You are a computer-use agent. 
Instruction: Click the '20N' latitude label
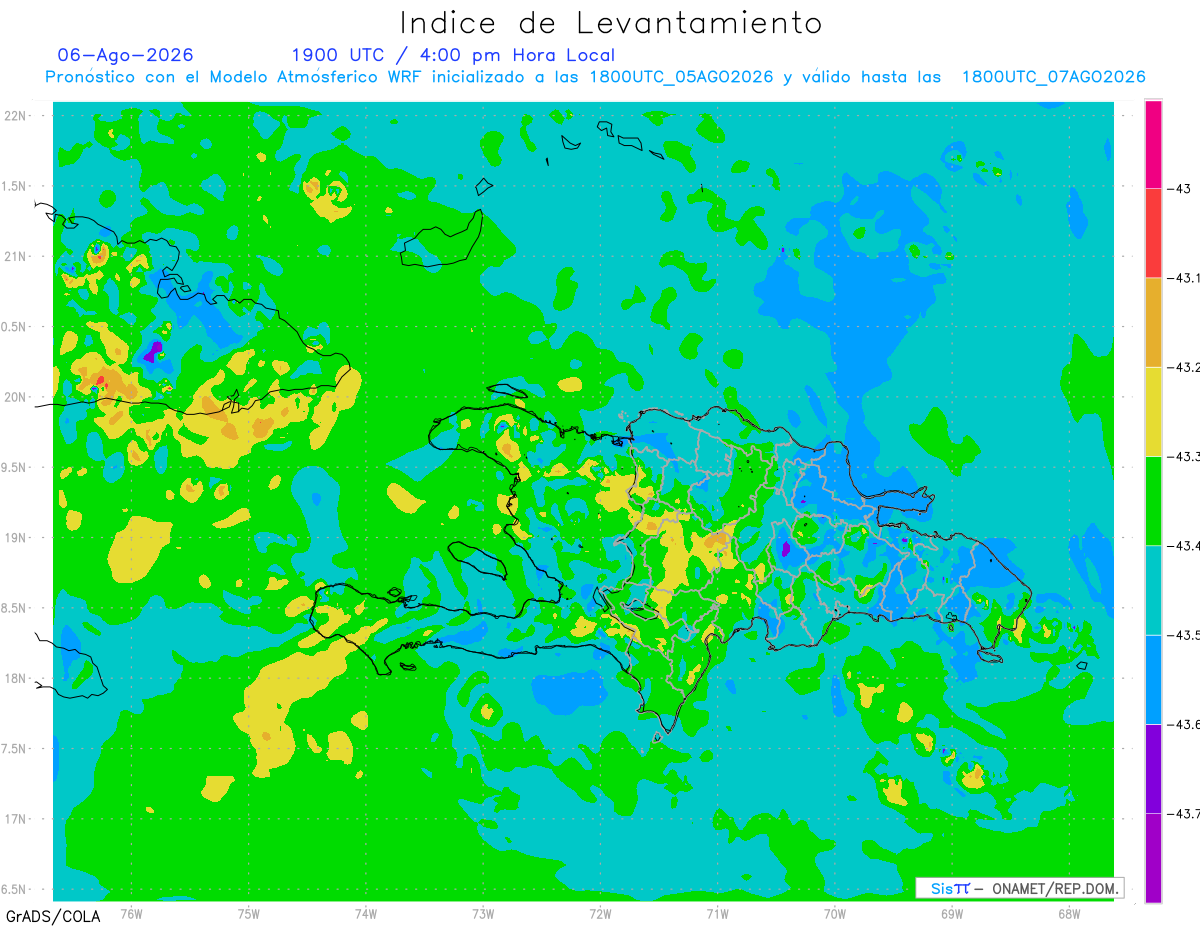click(17, 397)
